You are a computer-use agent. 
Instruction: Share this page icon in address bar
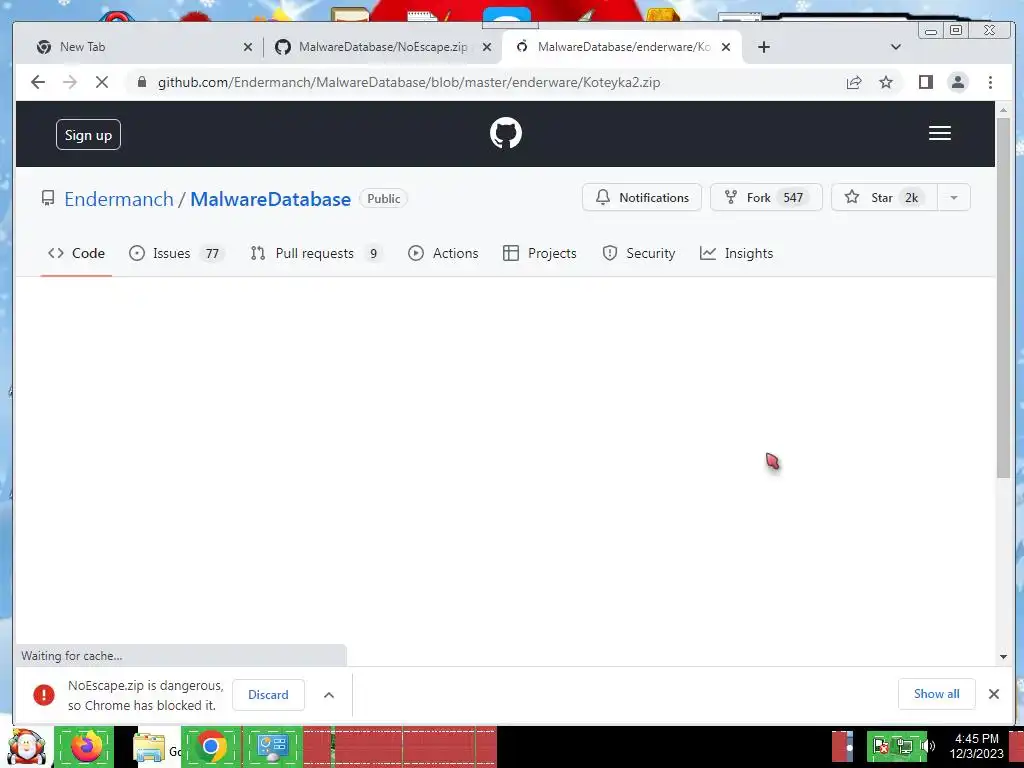pos(854,82)
